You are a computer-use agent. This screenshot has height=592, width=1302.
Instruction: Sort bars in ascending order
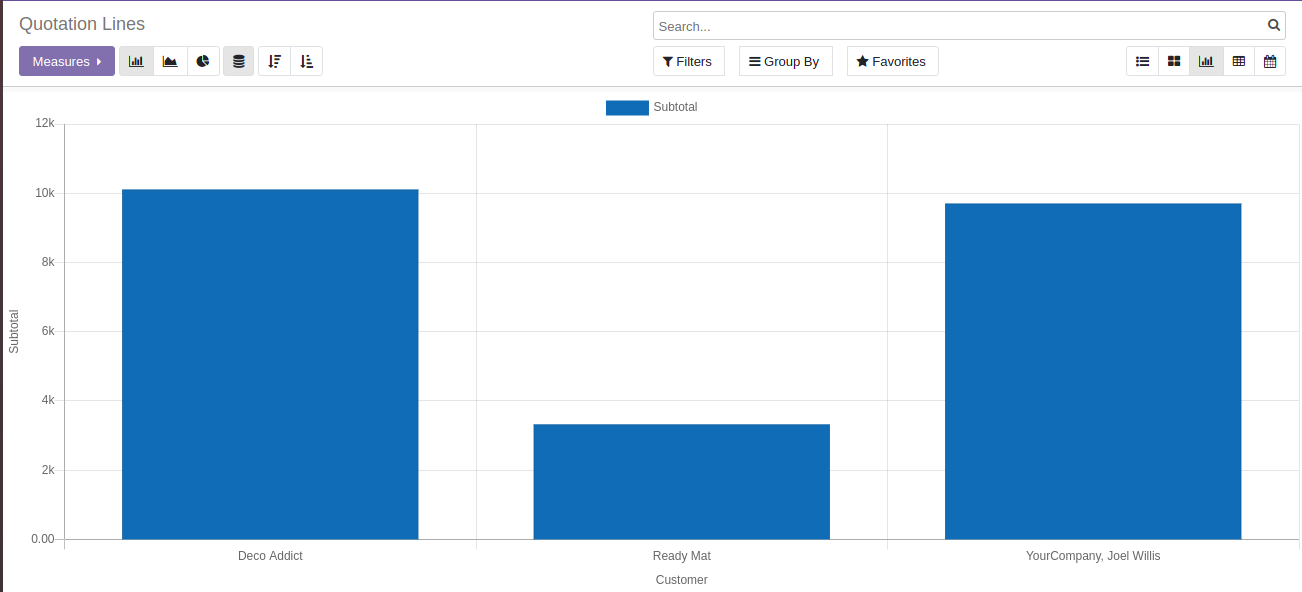click(x=306, y=61)
